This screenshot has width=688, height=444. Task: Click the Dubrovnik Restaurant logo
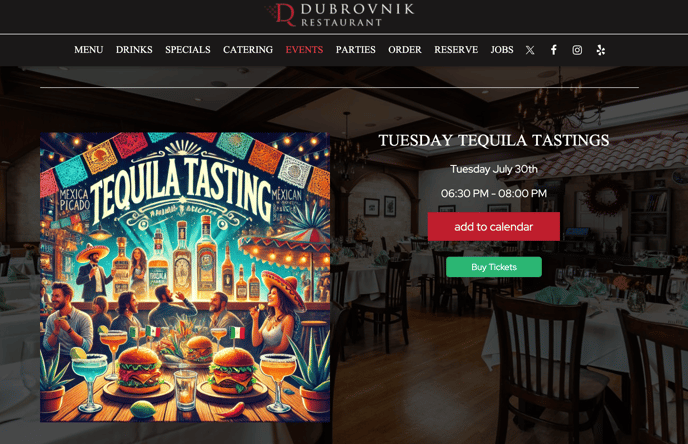(340, 15)
